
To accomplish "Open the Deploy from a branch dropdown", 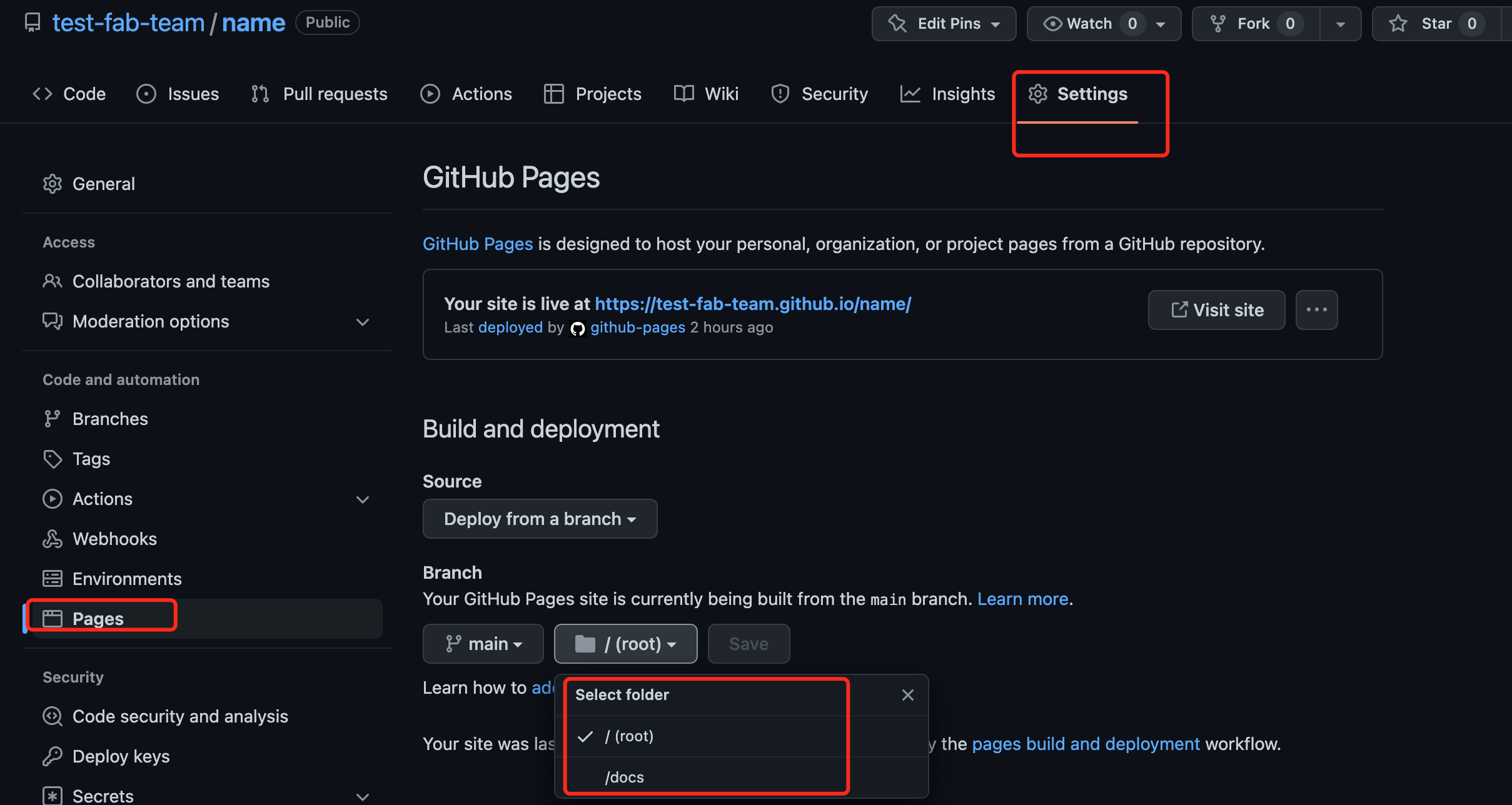I will (540, 519).
